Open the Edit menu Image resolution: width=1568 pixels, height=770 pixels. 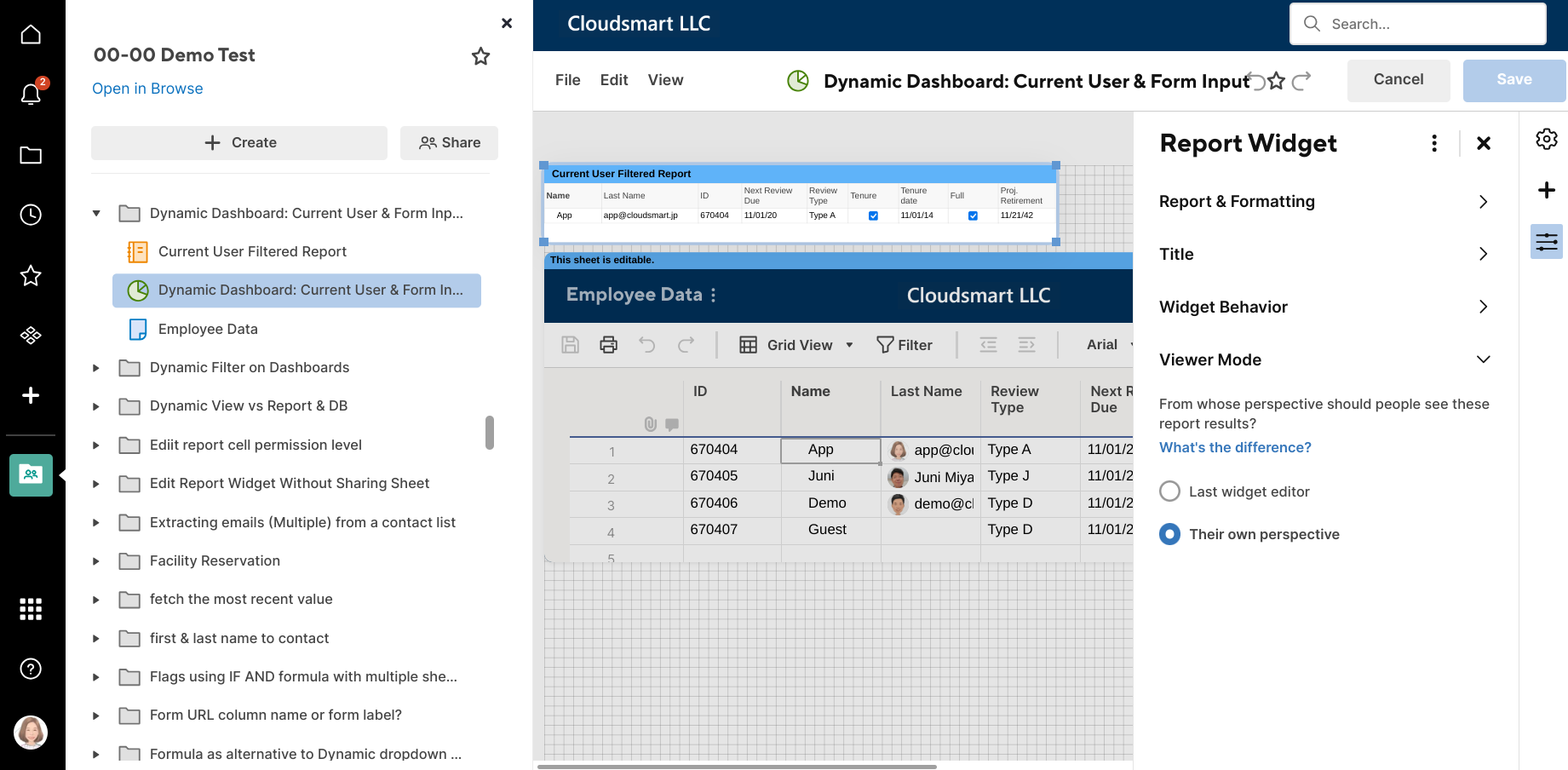pos(614,80)
